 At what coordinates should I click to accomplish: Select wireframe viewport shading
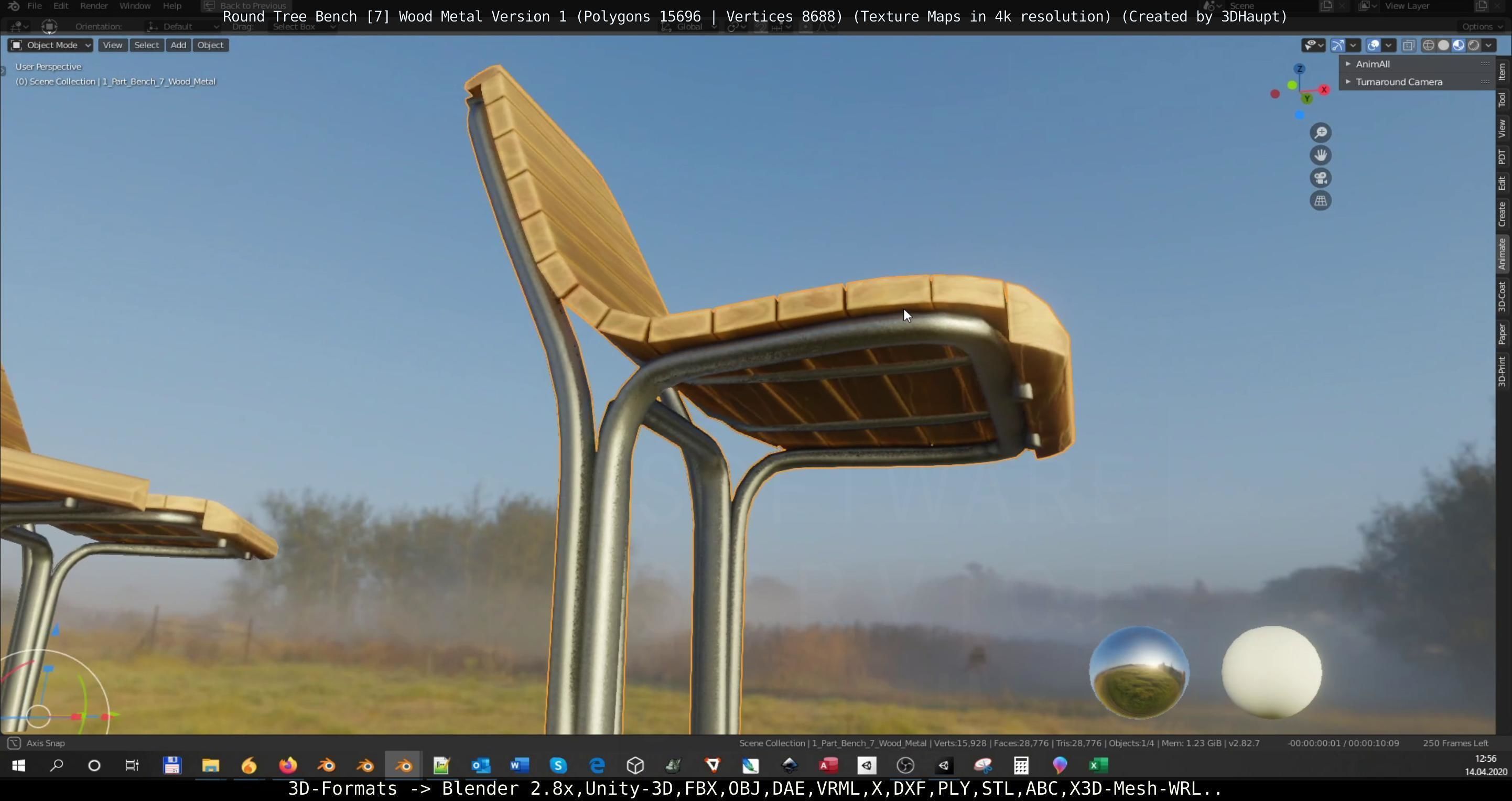(1428, 45)
